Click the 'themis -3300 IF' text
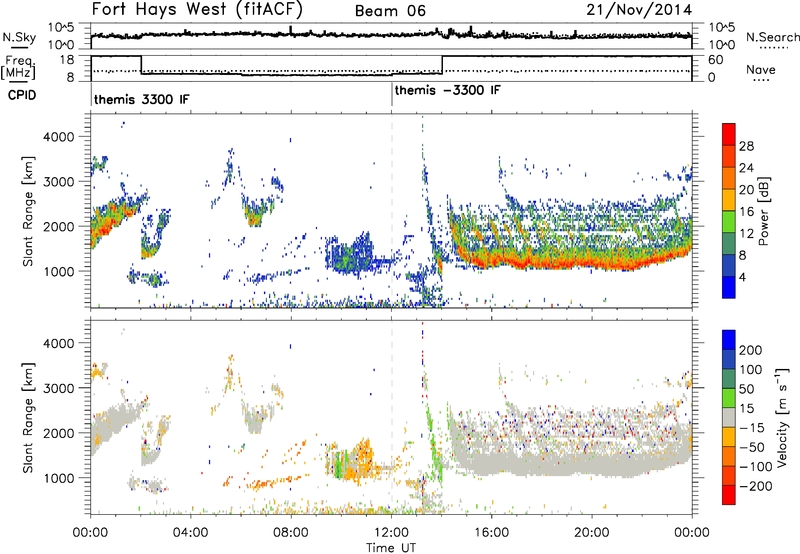Viewport: 800px width, 554px height. tap(447, 90)
